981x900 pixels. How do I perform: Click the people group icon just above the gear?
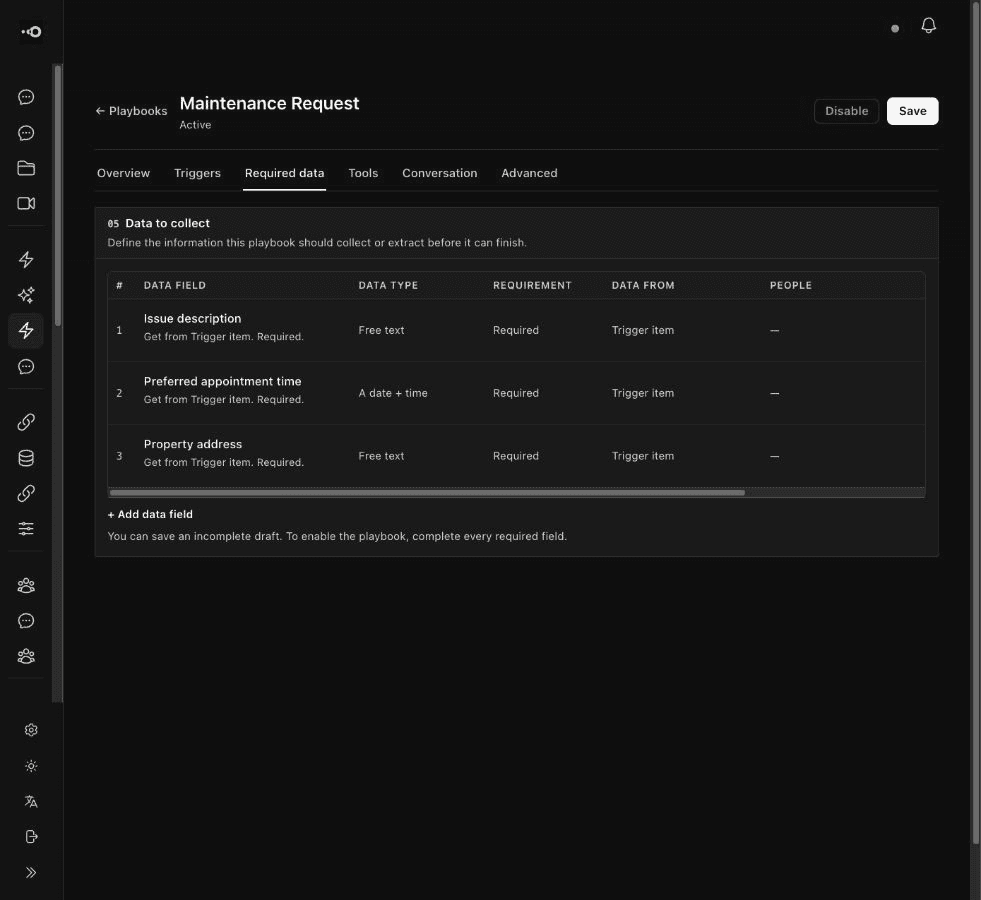click(x=26, y=656)
